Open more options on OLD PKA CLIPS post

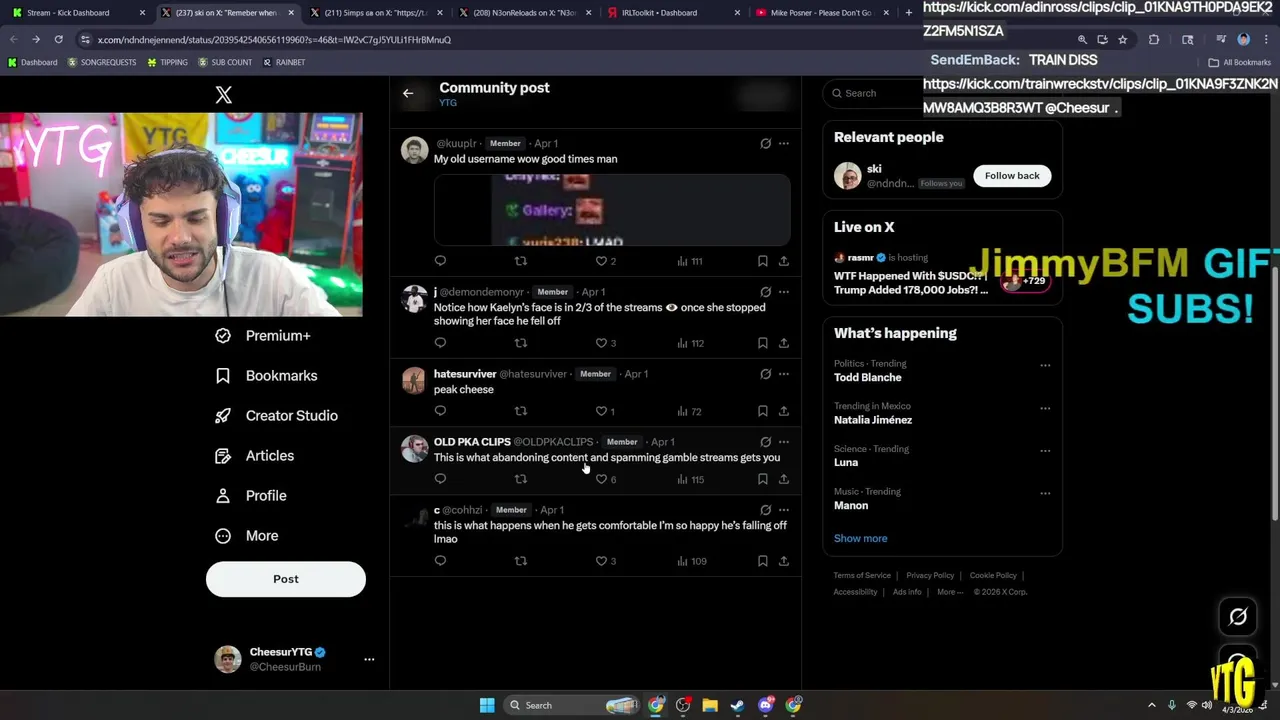pyautogui.click(x=784, y=442)
